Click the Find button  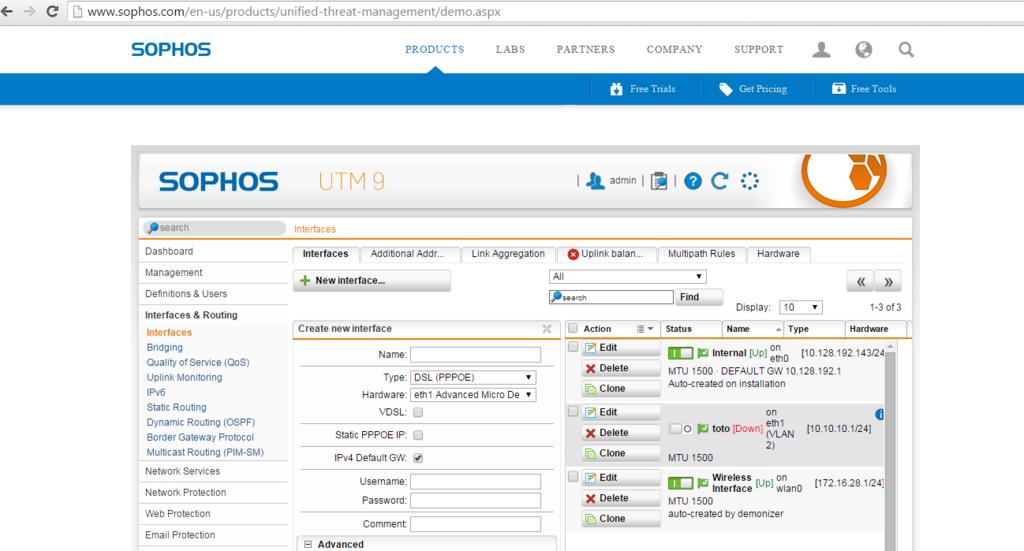(x=699, y=297)
